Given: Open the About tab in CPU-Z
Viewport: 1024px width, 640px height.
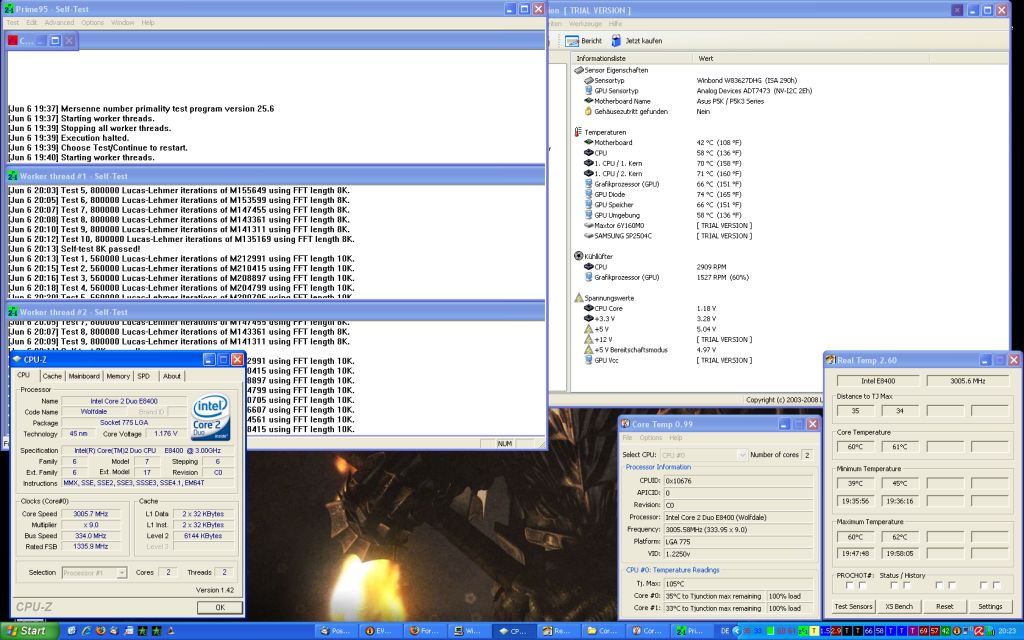Looking at the screenshot, I should (x=172, y=376).
